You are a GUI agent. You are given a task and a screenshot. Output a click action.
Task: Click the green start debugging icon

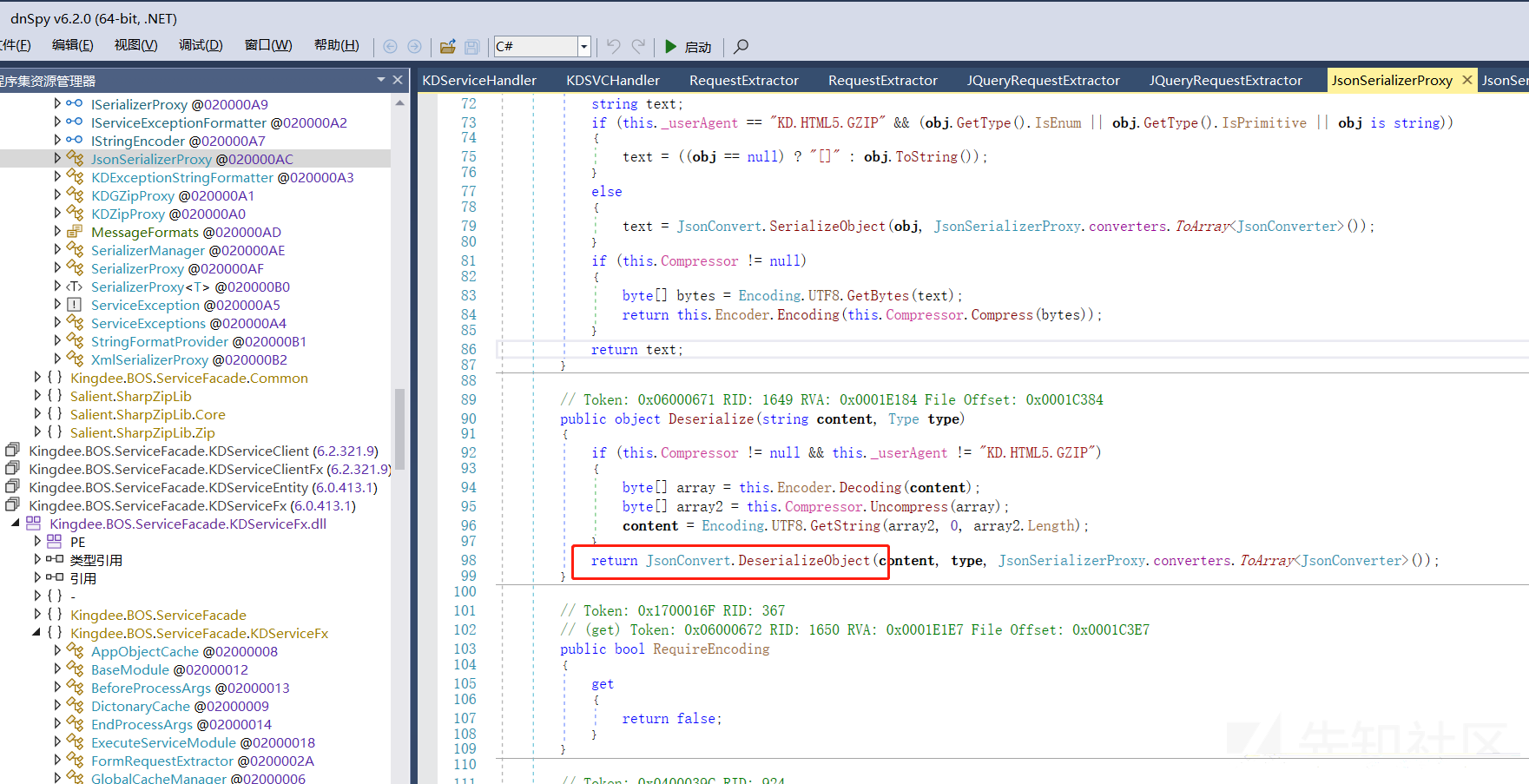pos(670,46)
